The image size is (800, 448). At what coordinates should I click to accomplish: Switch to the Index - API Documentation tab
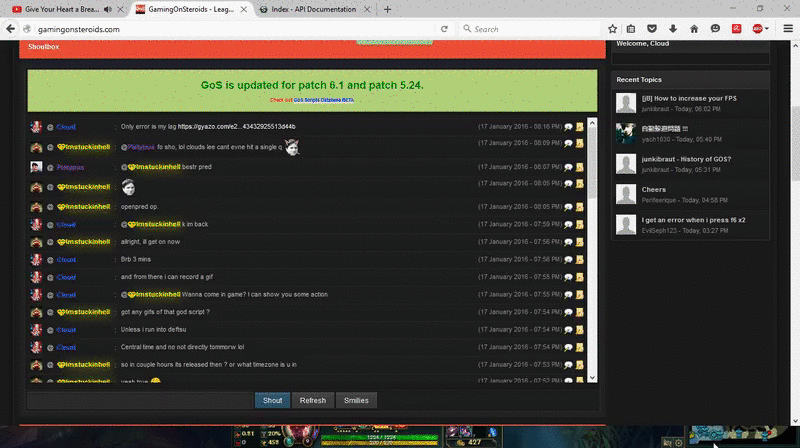click(x=313, y=9)
